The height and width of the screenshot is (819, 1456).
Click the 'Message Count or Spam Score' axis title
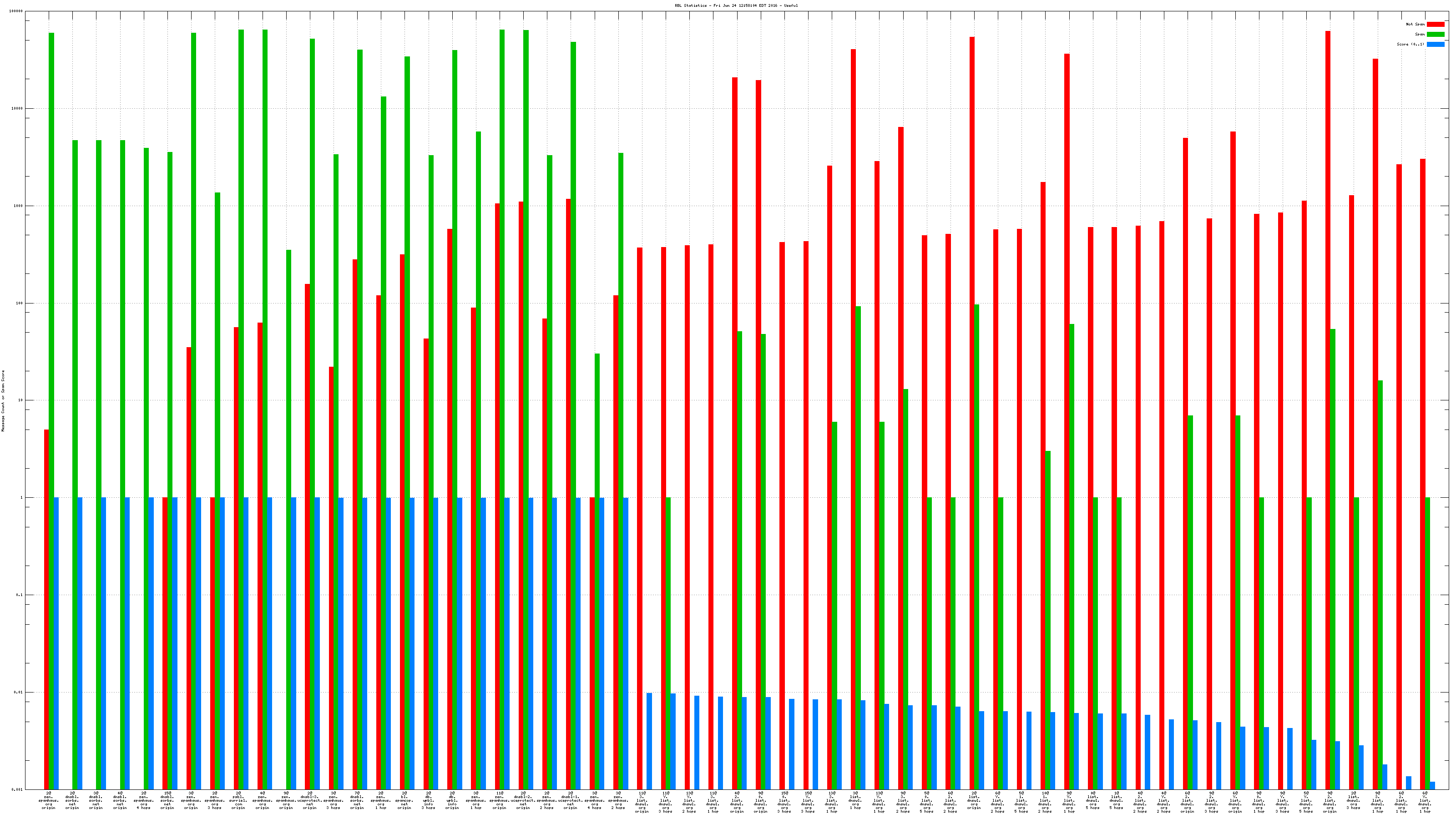(x=3, y=401)
